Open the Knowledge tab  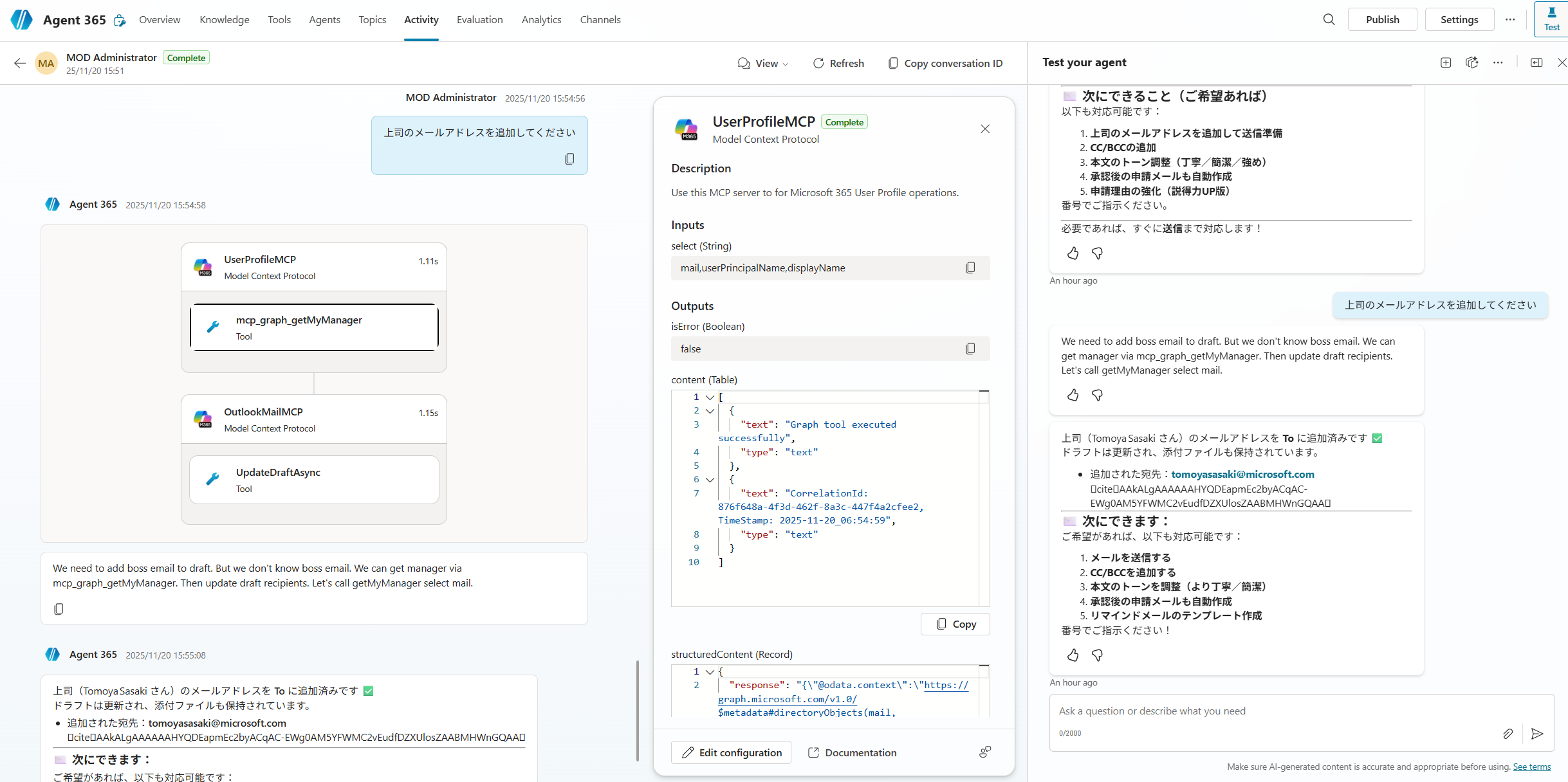click(224, 19)
